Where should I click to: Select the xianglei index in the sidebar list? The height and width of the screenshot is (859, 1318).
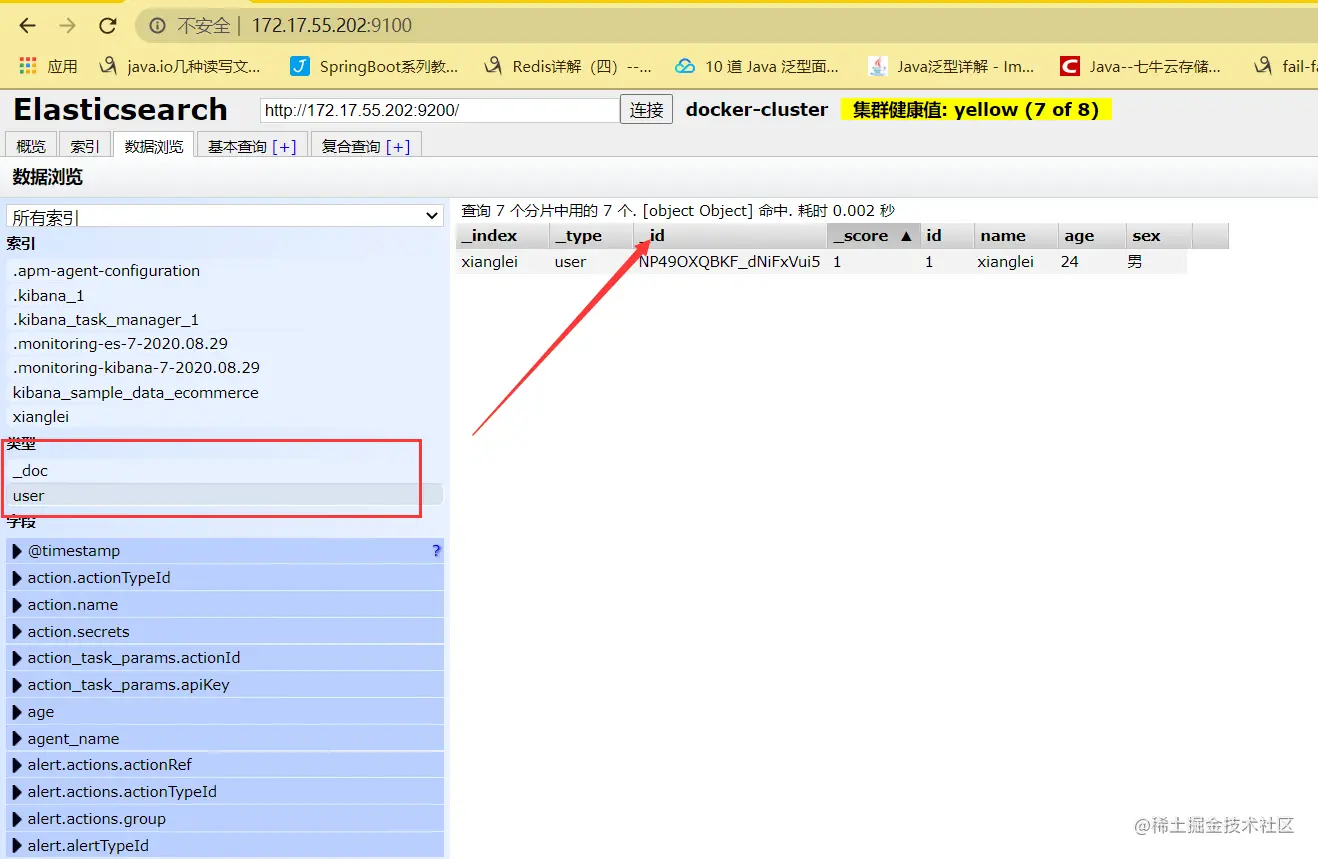225,417
